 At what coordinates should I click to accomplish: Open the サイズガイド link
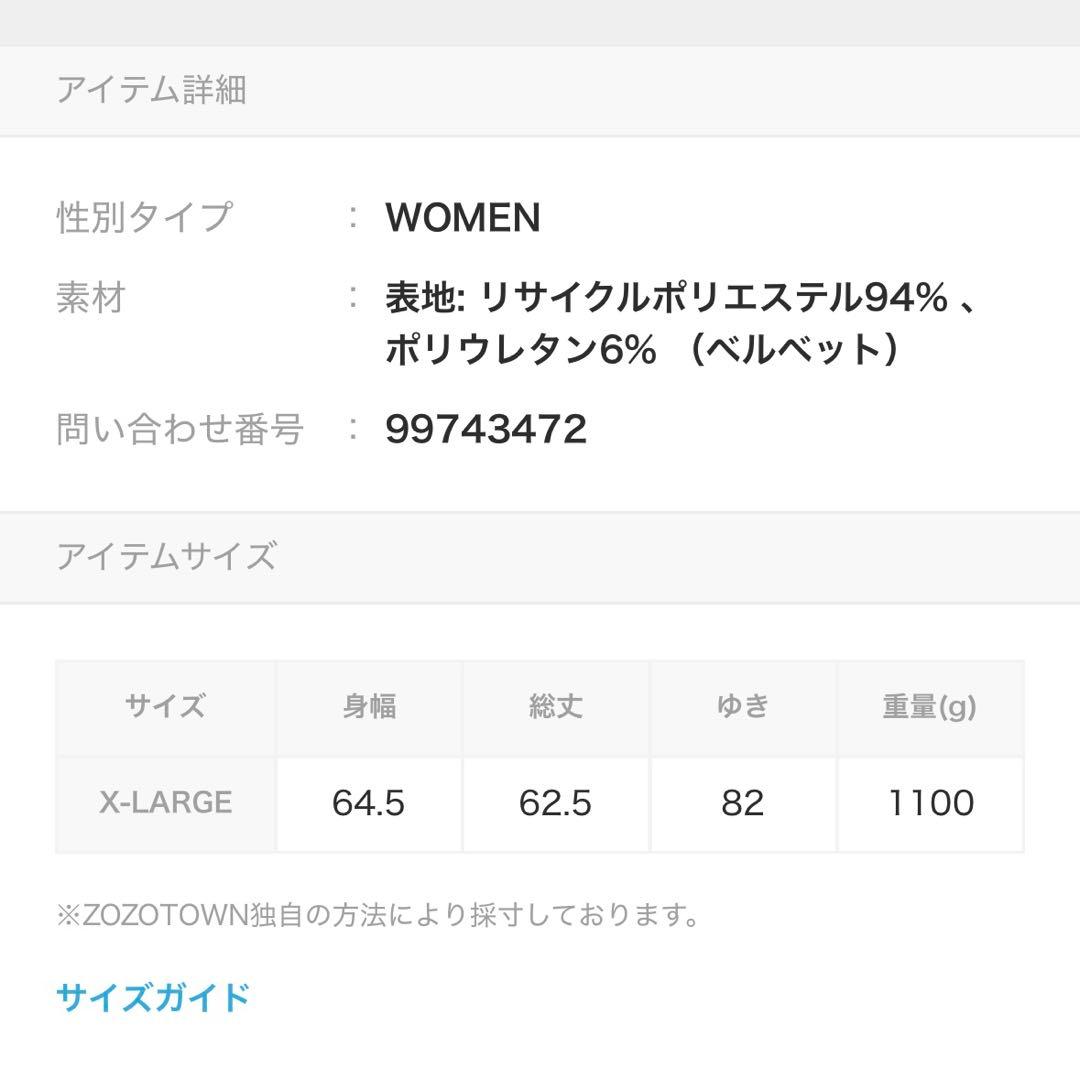point(152,997)
